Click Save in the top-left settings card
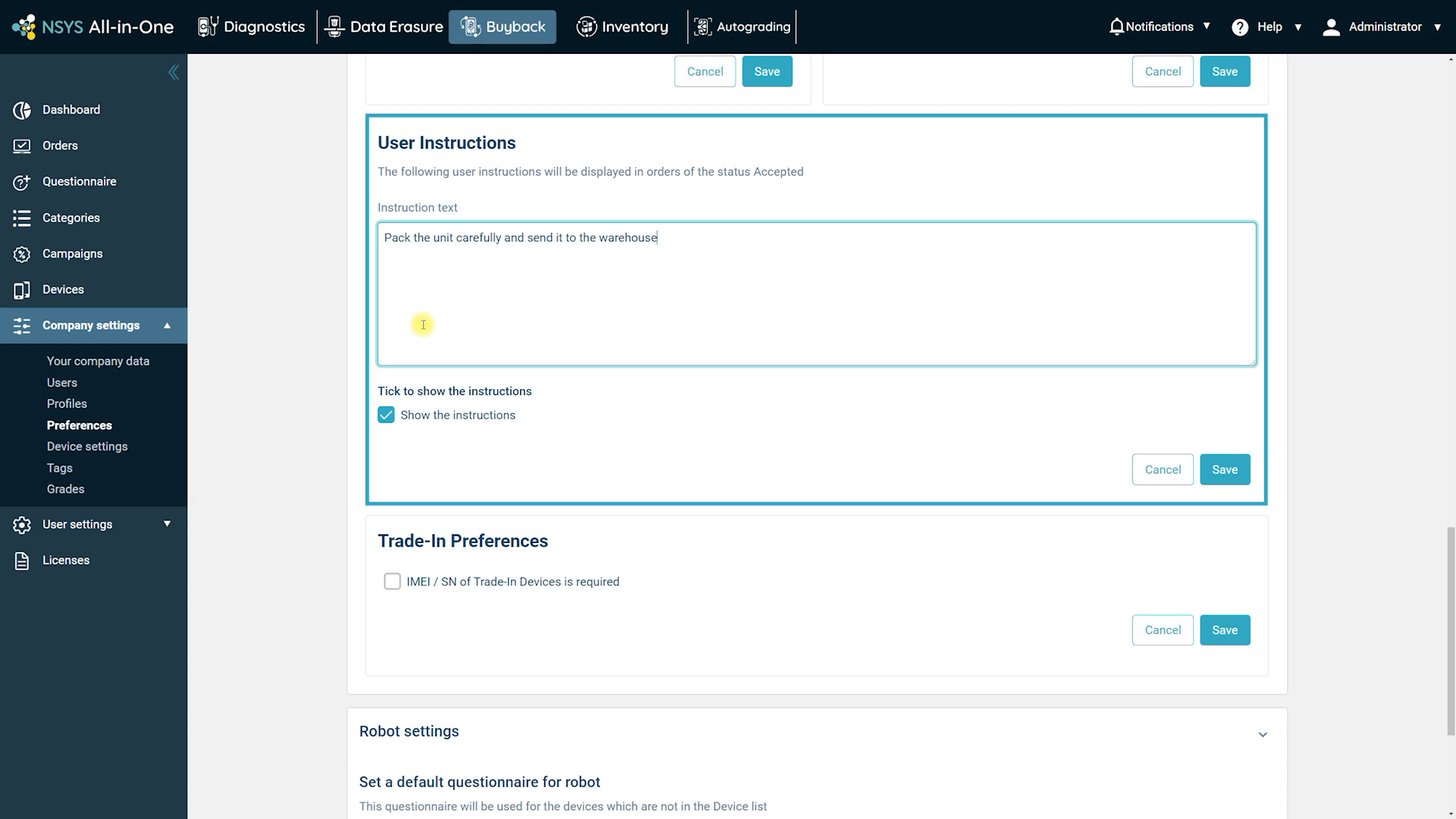The width and height of the screenshot is (1456, 819). (x=767, y=71)
